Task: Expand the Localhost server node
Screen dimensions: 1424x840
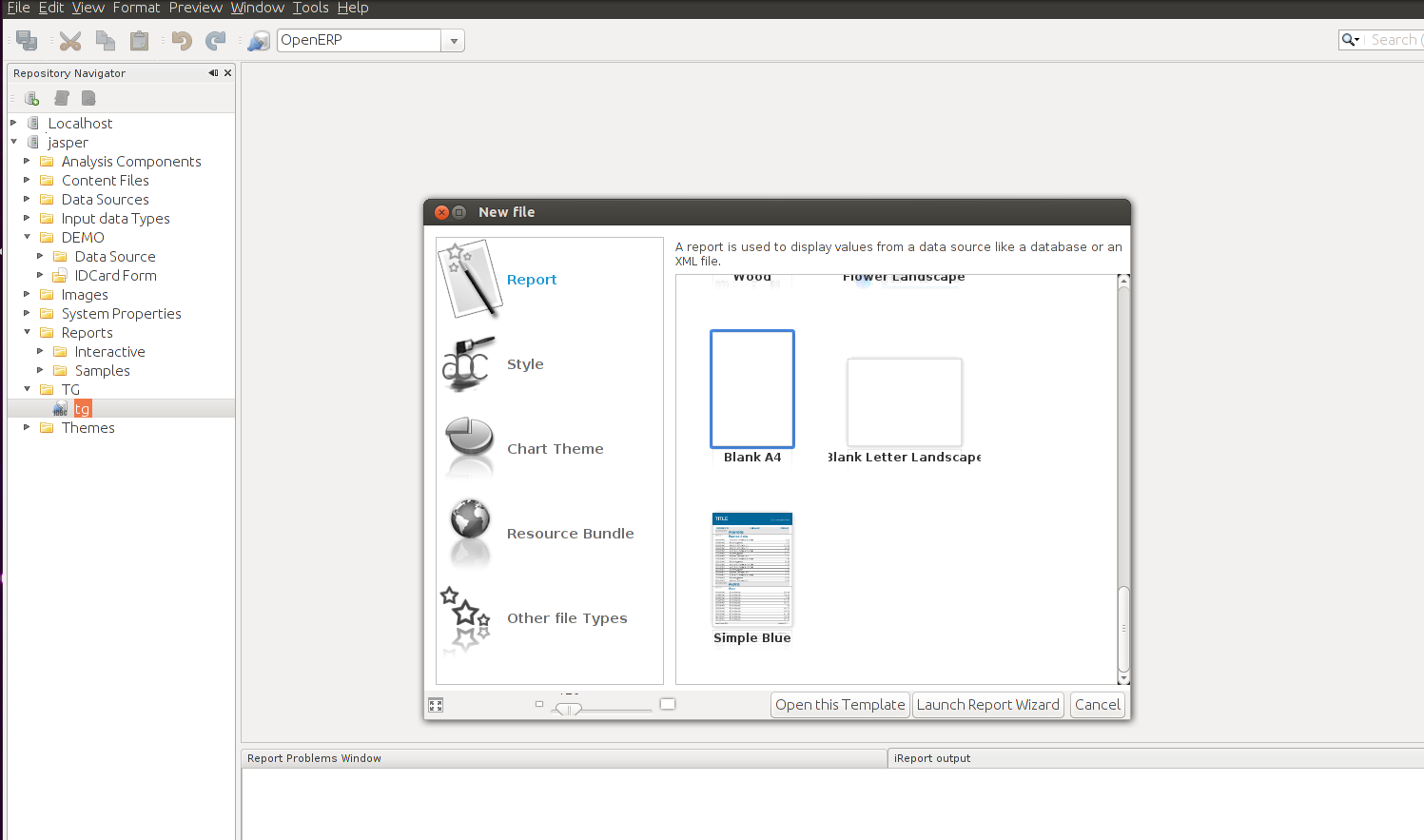Action: click(13, 124)
